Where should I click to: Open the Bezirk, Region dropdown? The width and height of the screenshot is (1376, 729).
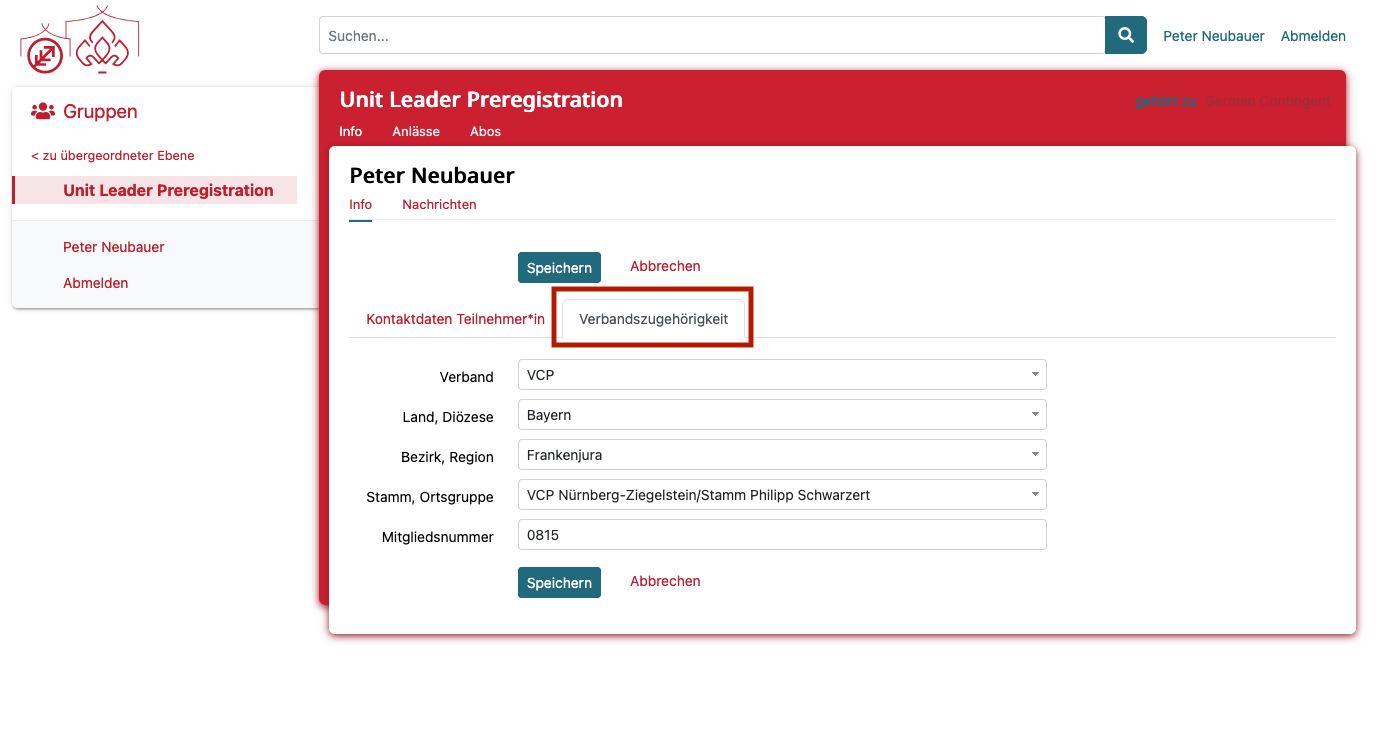pyautogui.click(x=782, y=455)
